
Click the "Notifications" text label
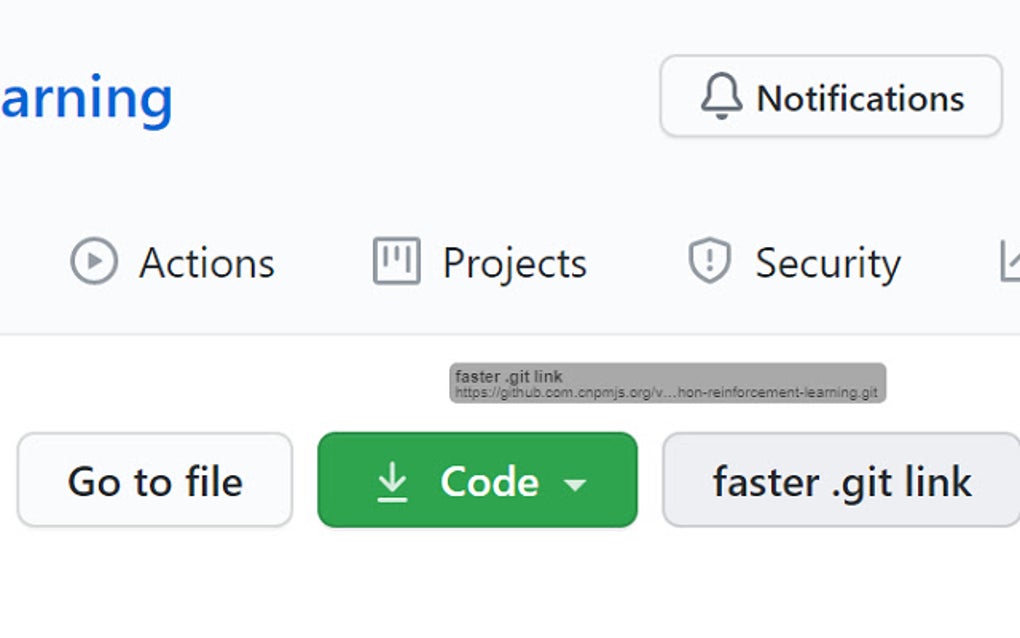click(860, 98)
